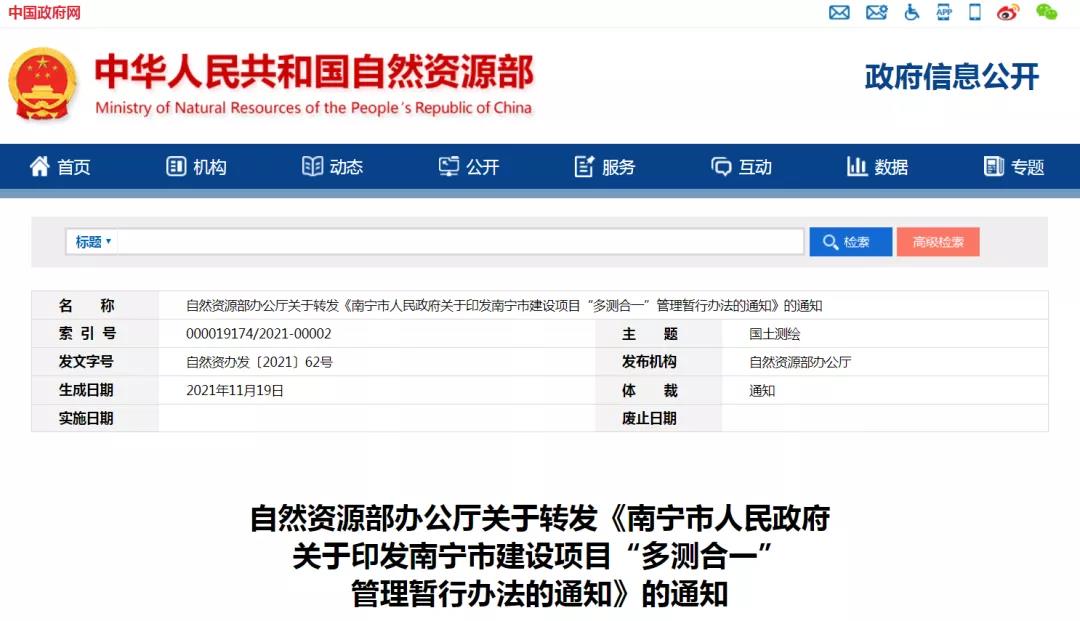Viewport: 1080px width, 621px height.
Task: Open the Weibo icon at top right
Action: pos(1008,13)
